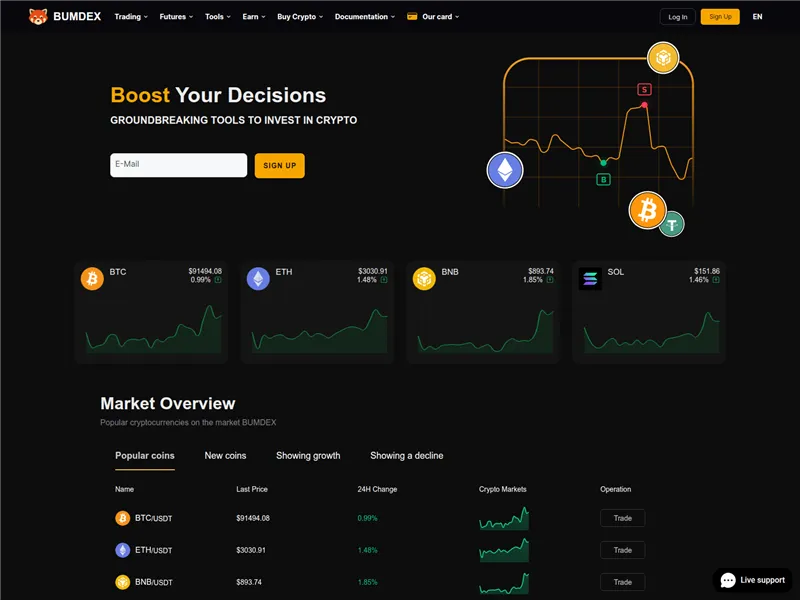The width and height of the screenshot is (800, 600).
Task: Select the Showing growth tab
Action: click(308, 456)
